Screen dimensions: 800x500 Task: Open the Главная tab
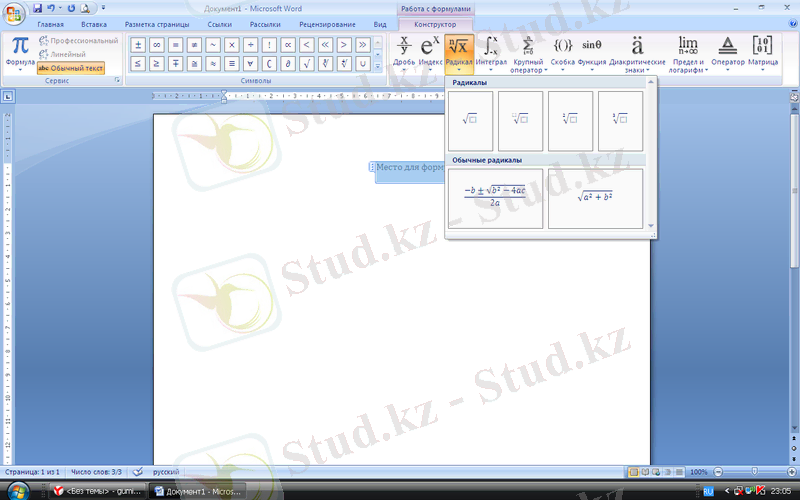click(51, 24)
